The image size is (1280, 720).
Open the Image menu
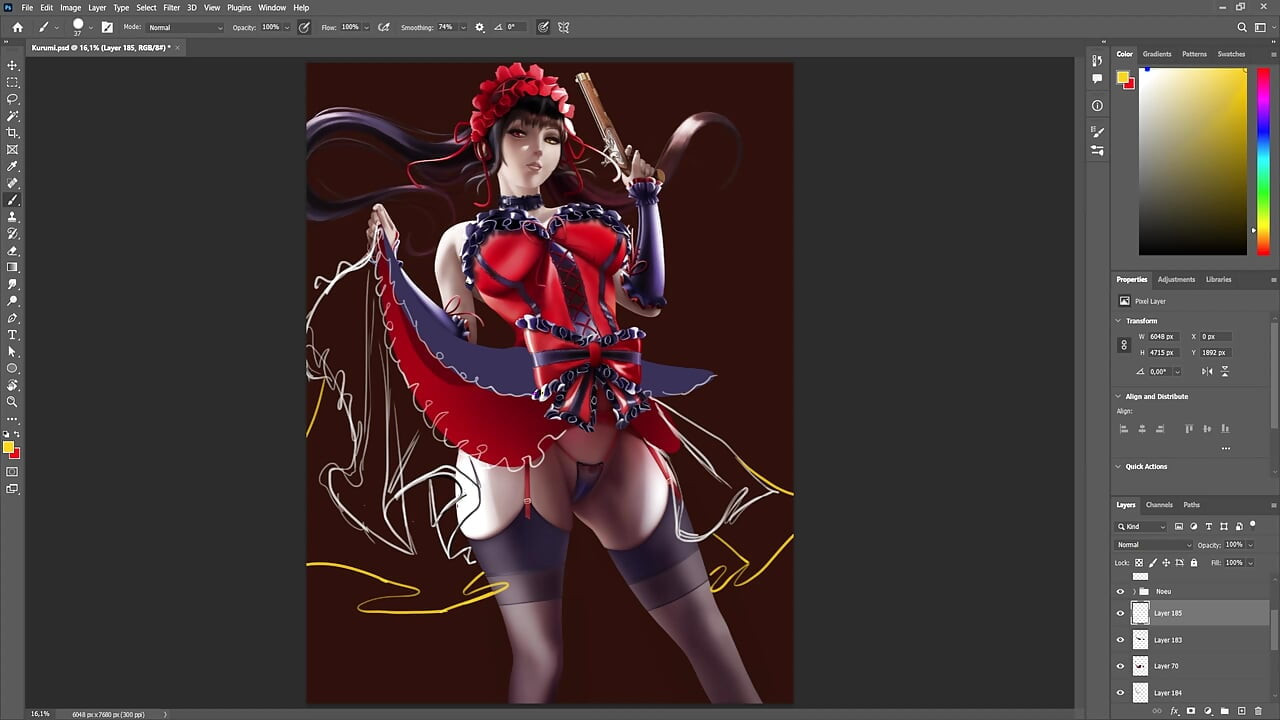(x=70, y=7)
